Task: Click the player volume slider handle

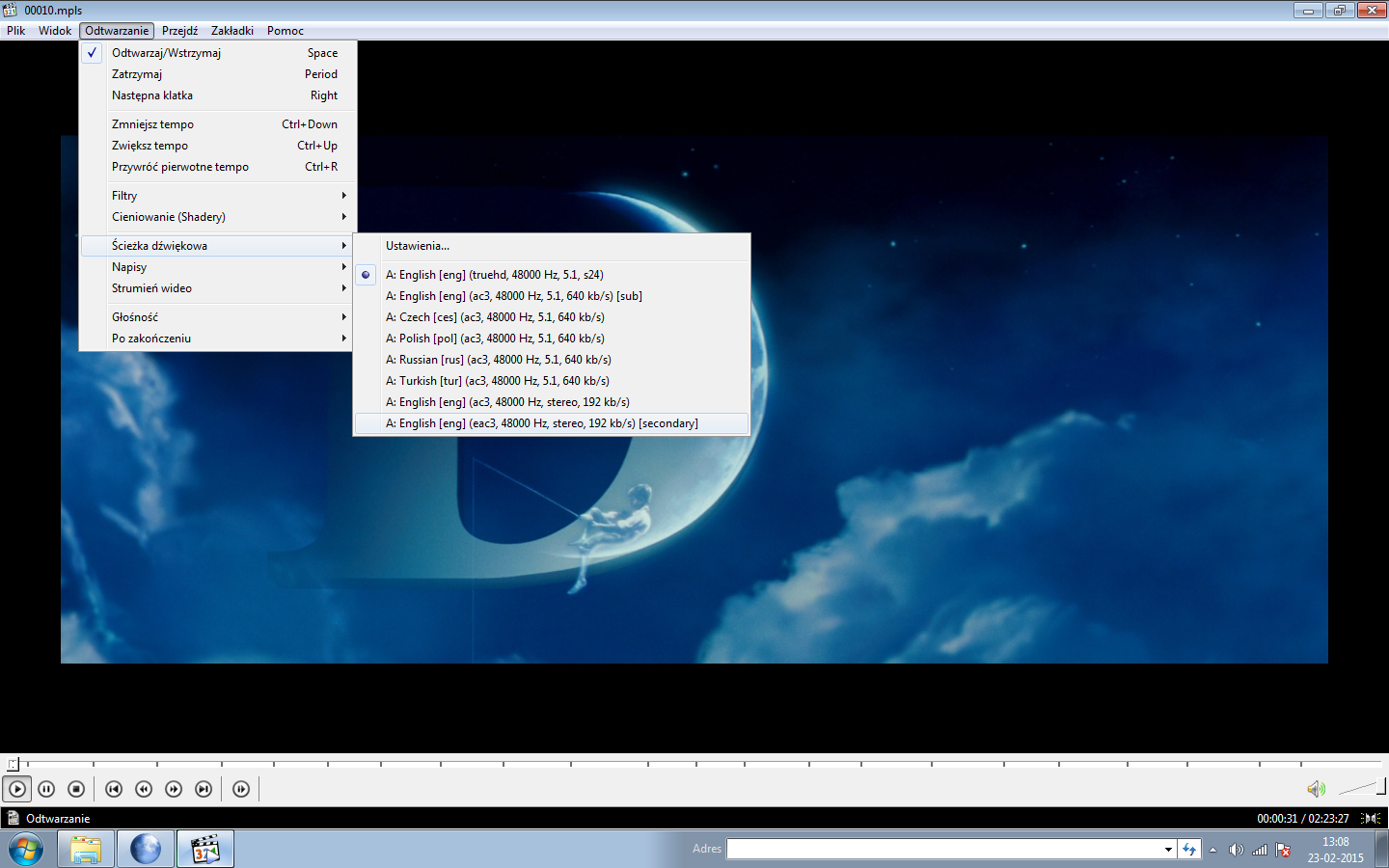Action: pyautogui.click(x=1381, y=785)
